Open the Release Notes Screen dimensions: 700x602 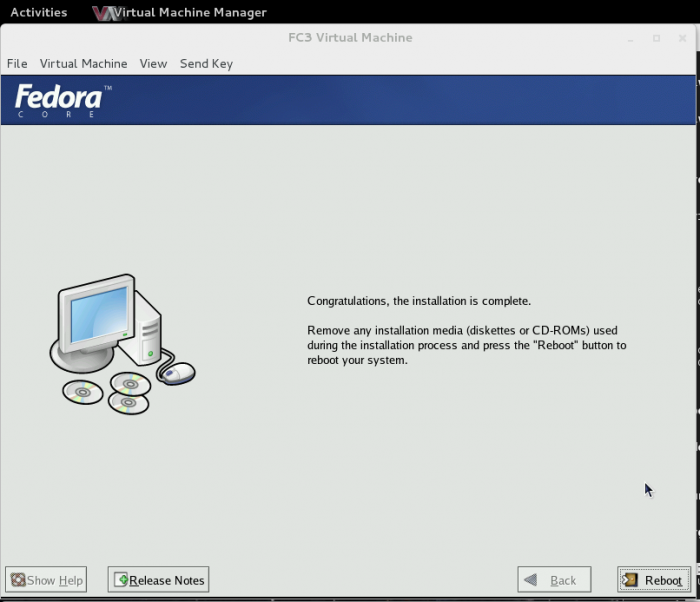(159, 580)
